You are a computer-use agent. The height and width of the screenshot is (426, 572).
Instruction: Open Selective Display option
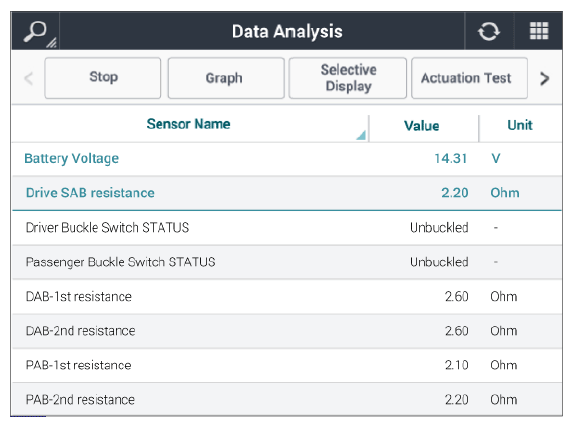pyautogui.click(x=348, y=78)
